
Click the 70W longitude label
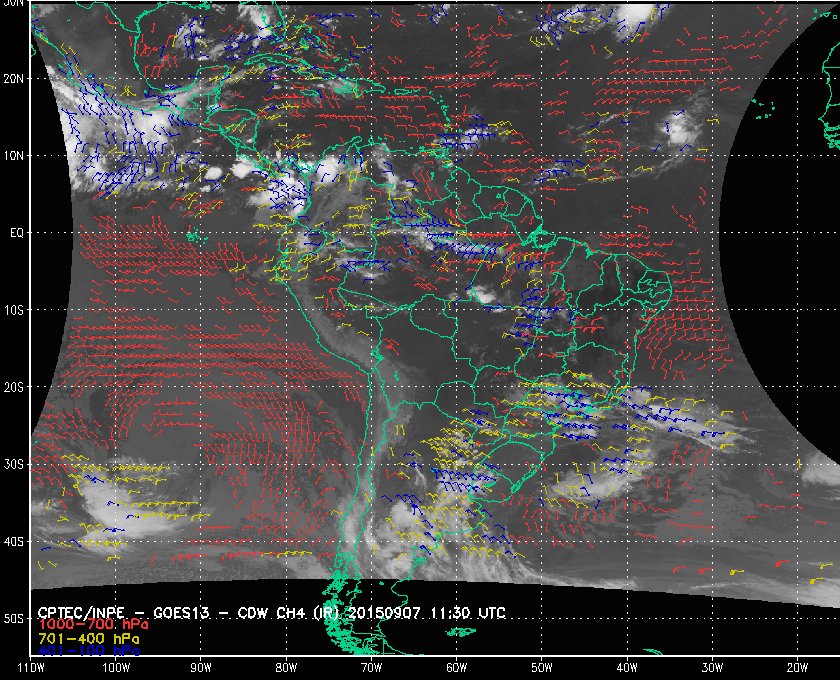coord(371,668)
